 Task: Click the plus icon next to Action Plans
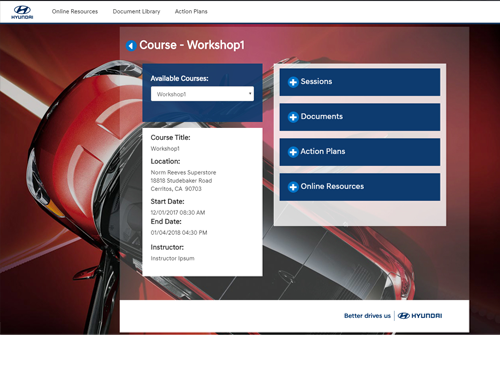[x=293, y=152]
